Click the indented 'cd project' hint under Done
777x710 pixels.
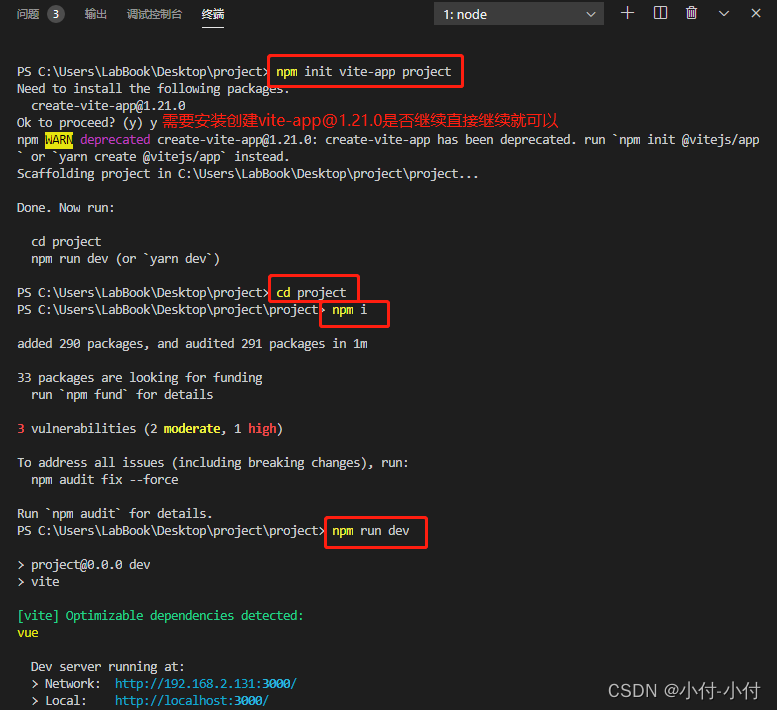[66, 242]
